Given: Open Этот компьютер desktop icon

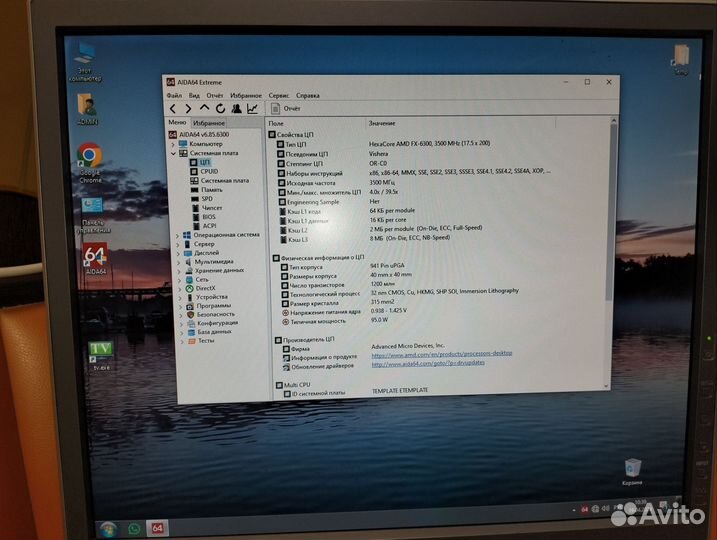Looking at the screenshot, I should 85,63.
